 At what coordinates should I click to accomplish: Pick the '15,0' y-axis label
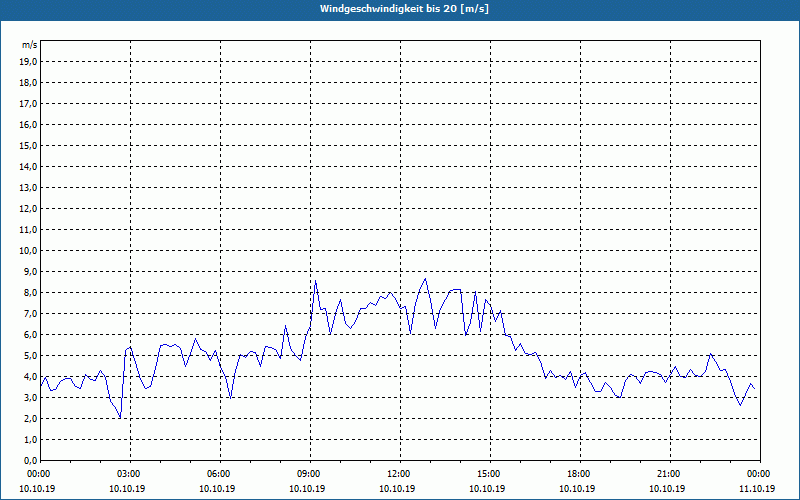(28, 145)
